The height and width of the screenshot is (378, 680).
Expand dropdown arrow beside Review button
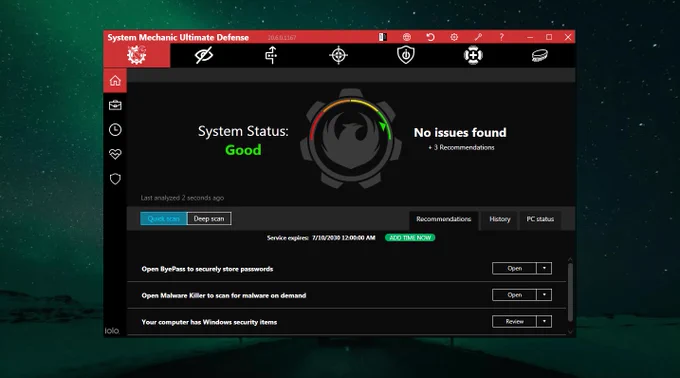click(x=544, y=321)
